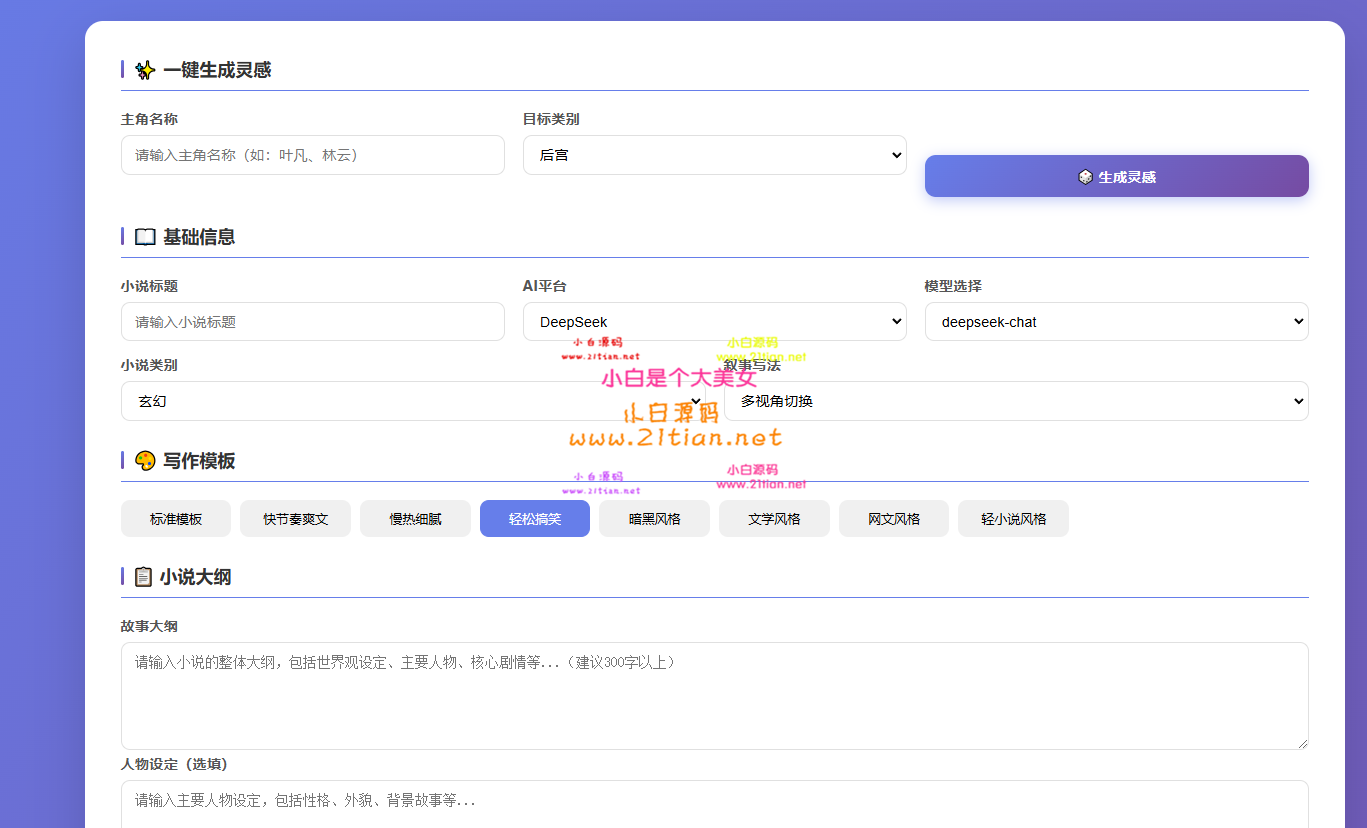The height and width of the screenshot is (828, 1367).
Task: Click the 人物设定（选填） field label
Action: tap(174, 764)
